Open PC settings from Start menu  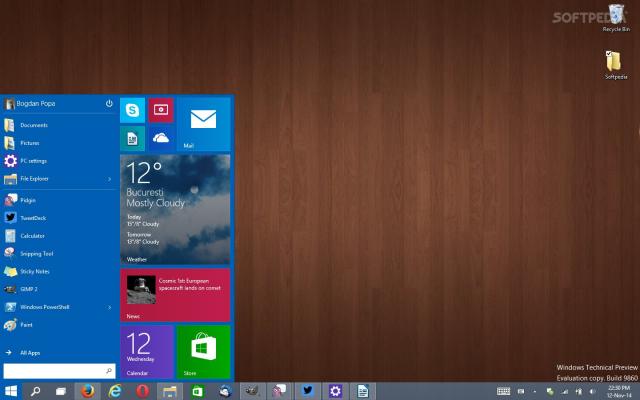[x=33, y=160]
